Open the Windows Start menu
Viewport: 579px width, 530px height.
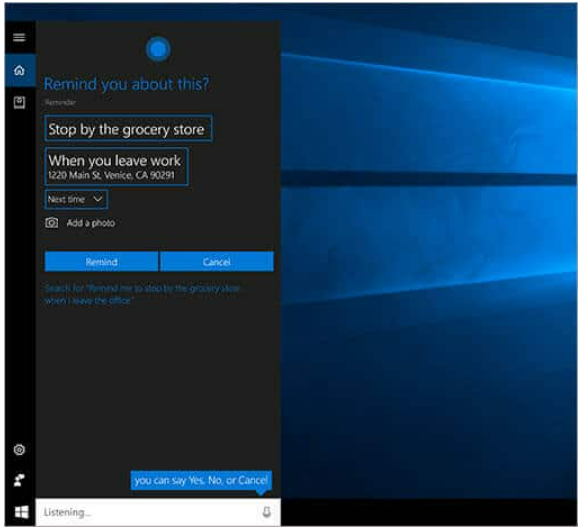[21, 512]
